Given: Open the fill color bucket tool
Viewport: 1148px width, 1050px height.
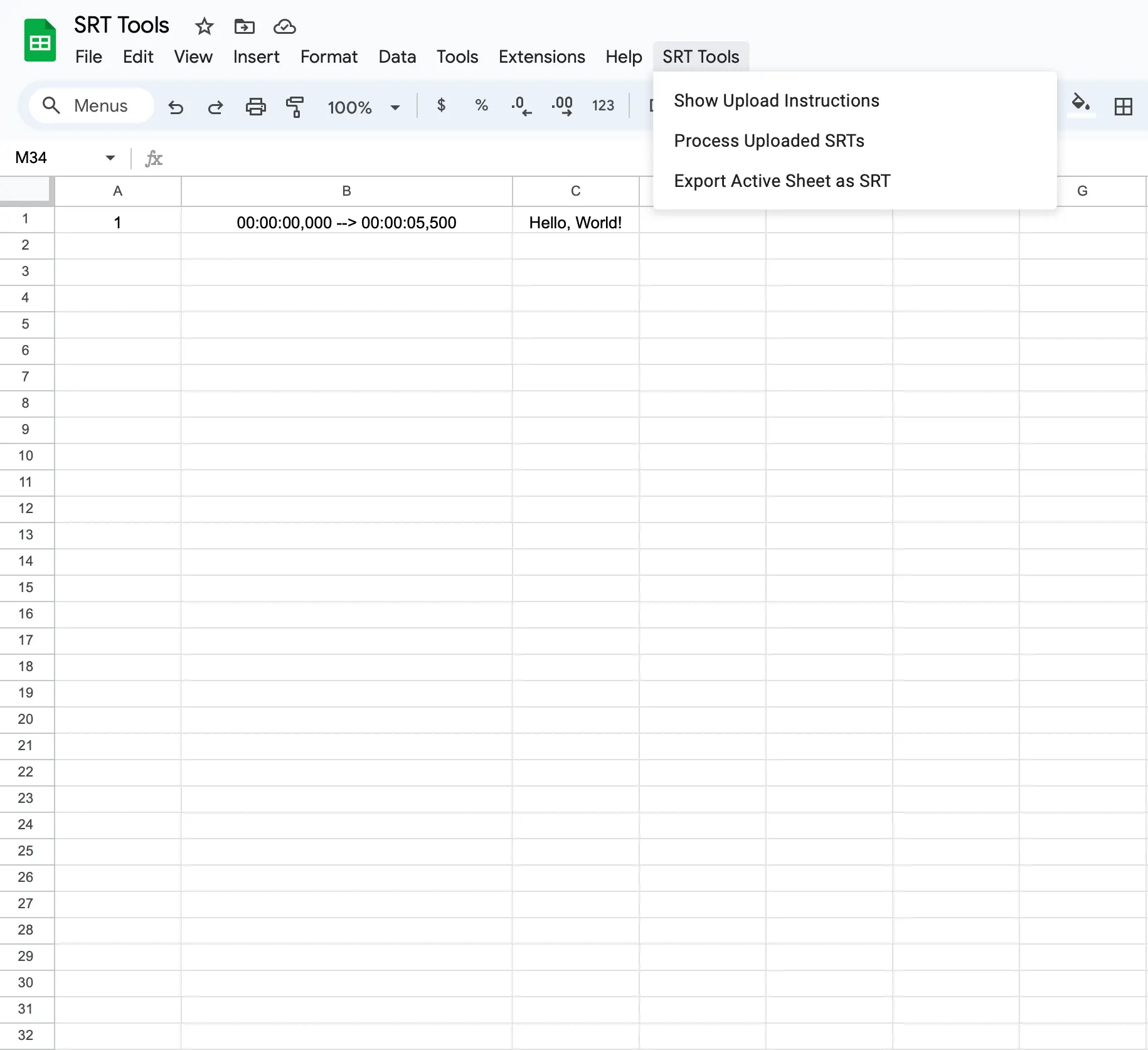Looking at the screenshot, I should (1081, 104).
